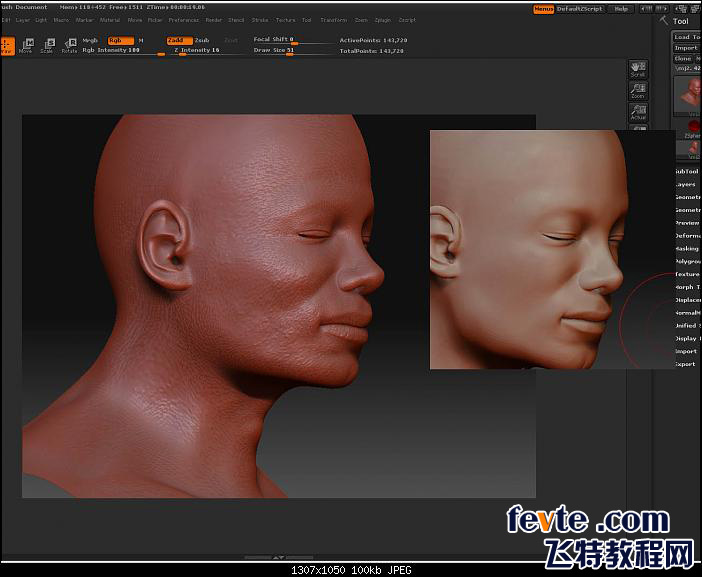Click the Zoom canvas icon
The width and height of the screenshot is (702, 577).
638,91
